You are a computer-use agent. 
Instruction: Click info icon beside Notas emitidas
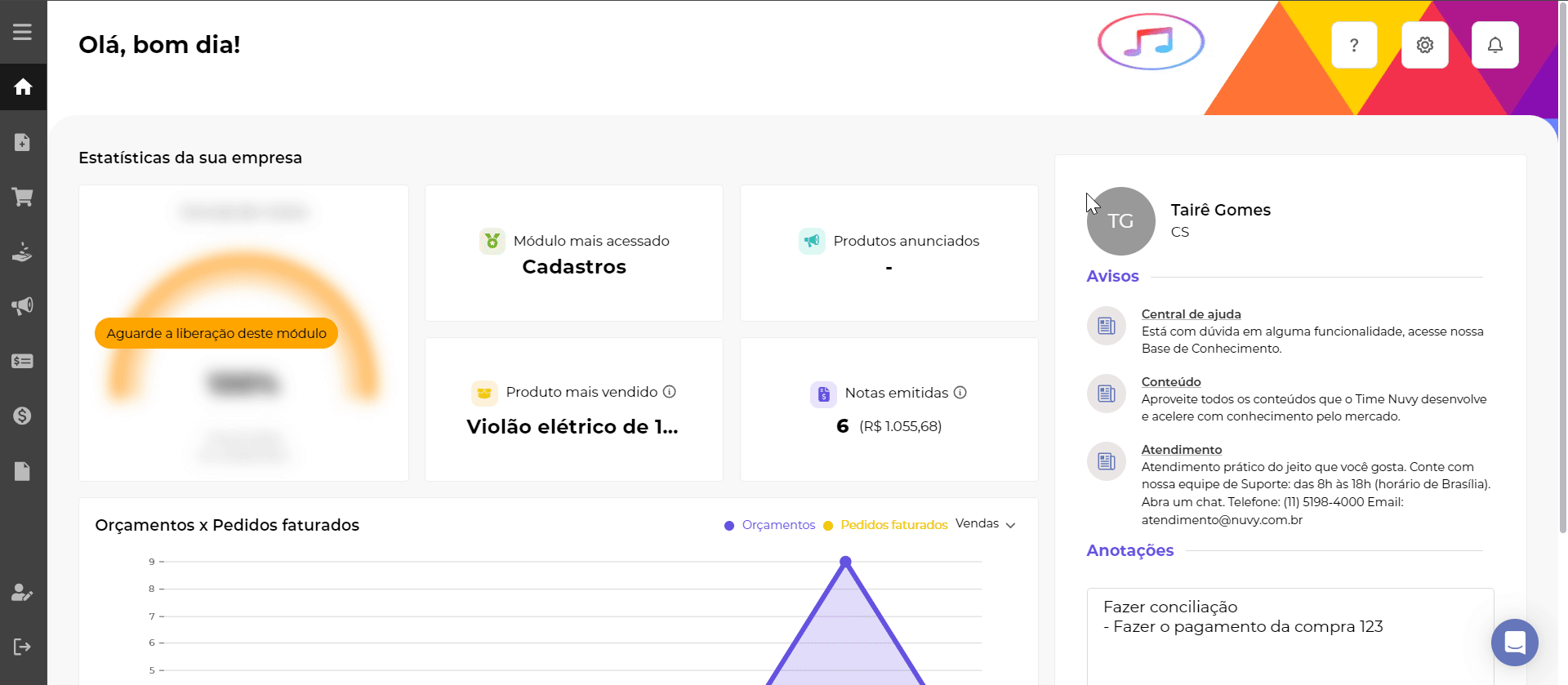point(960,393)
